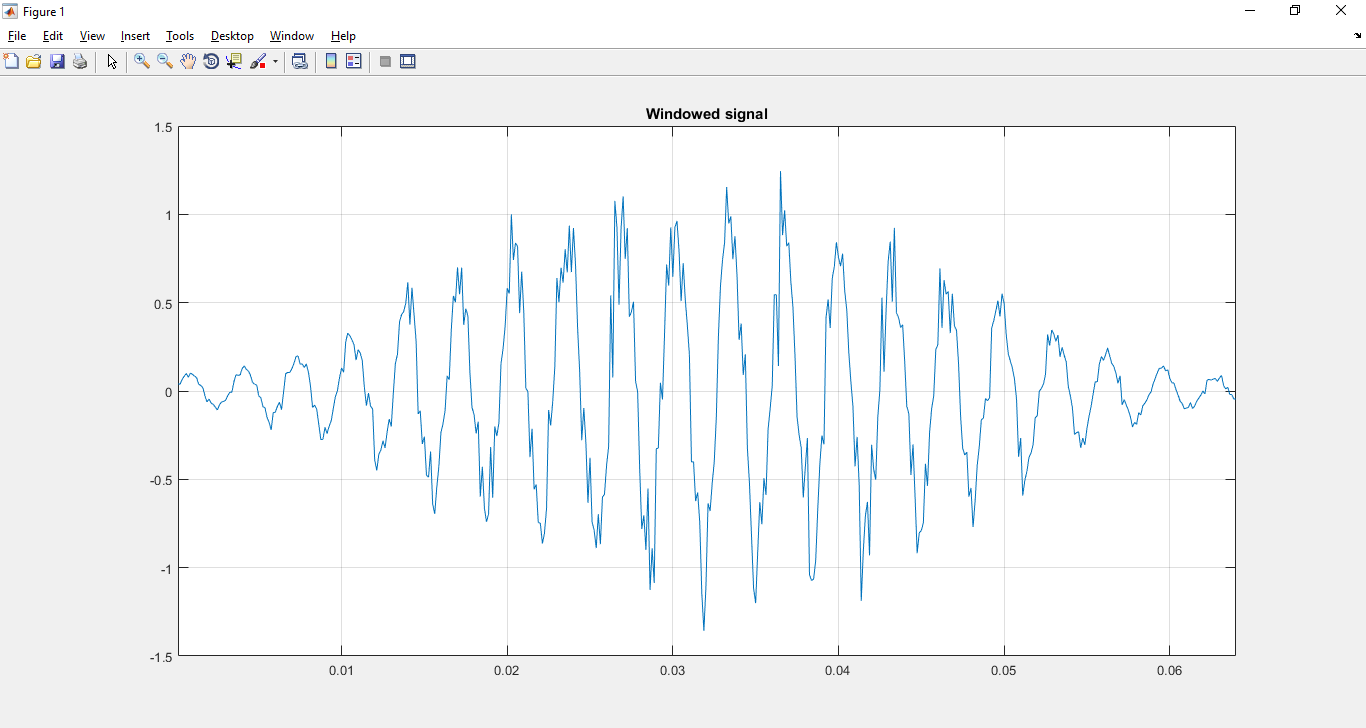1366x728 pixels.
Task: Click the Link Plot toolbar icon
Action: pyautogui.click(x=299, y=61)
